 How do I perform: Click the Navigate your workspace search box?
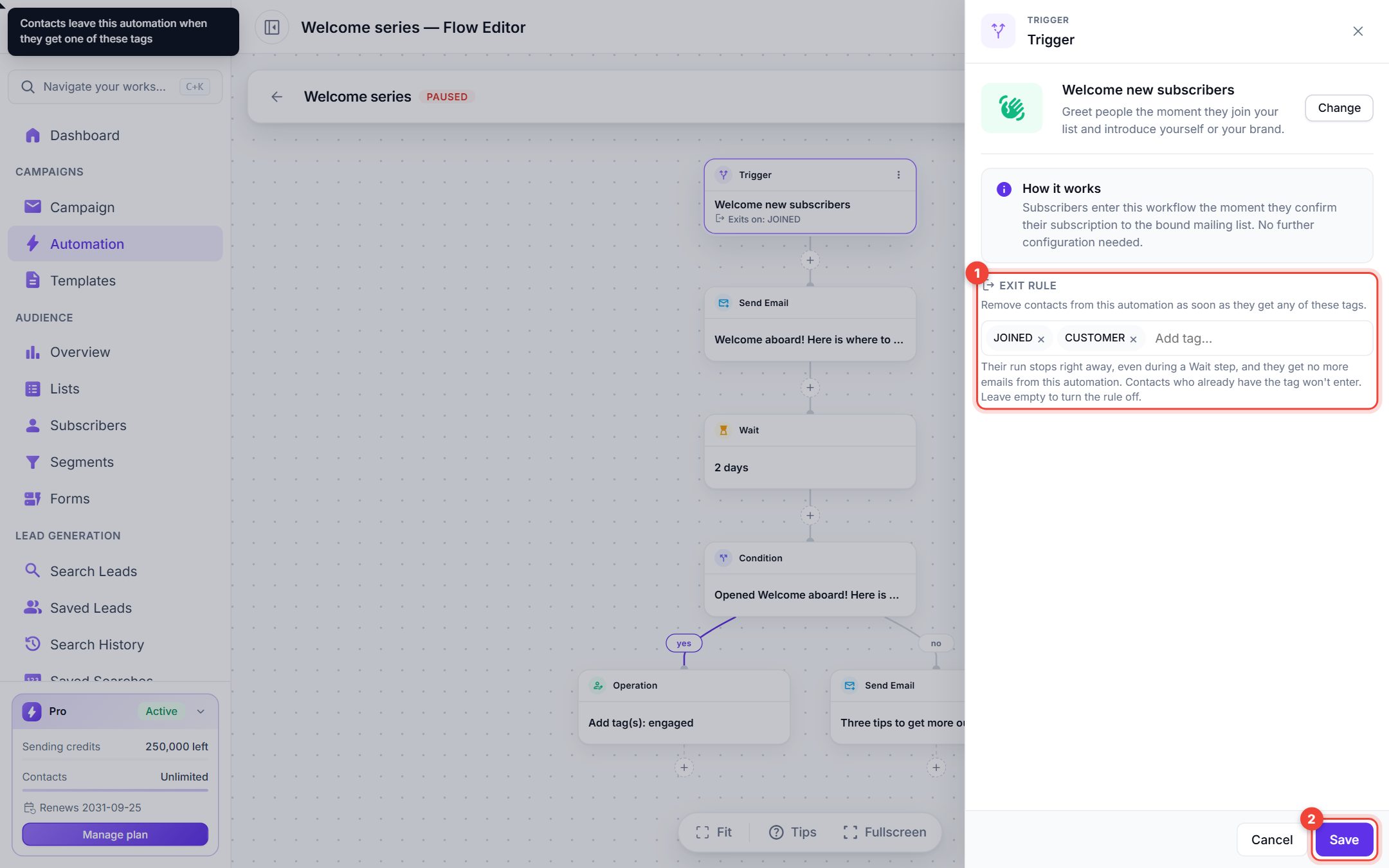click(115, 87)
